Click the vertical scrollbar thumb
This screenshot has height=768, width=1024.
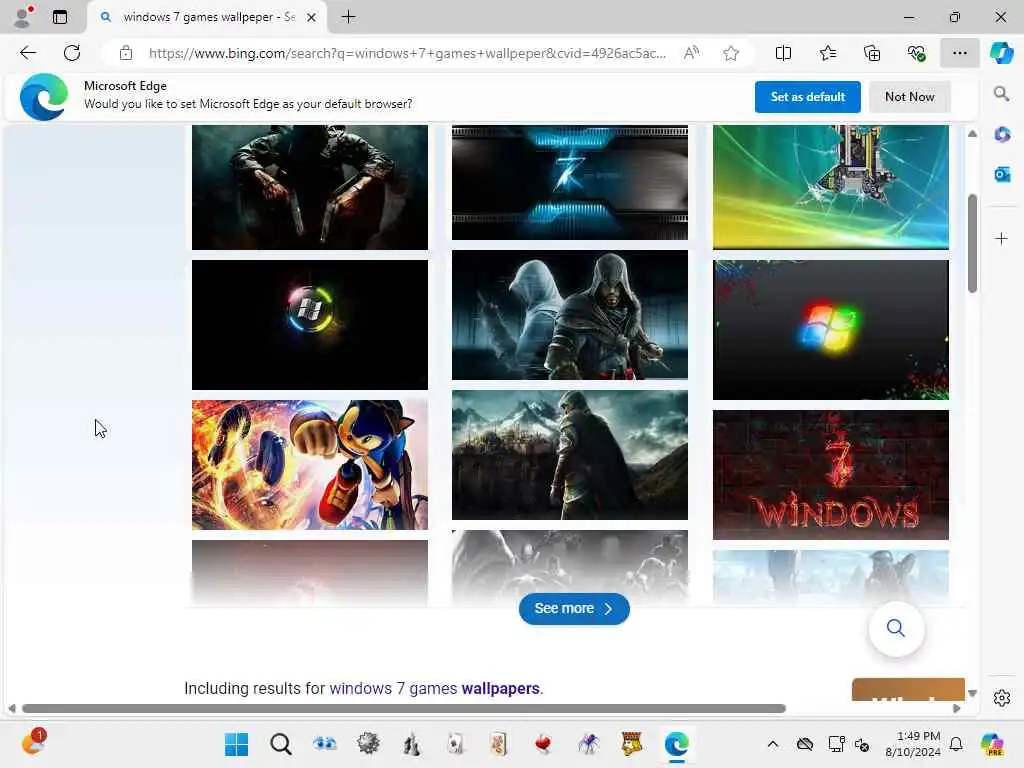click(x=972, y=243)
